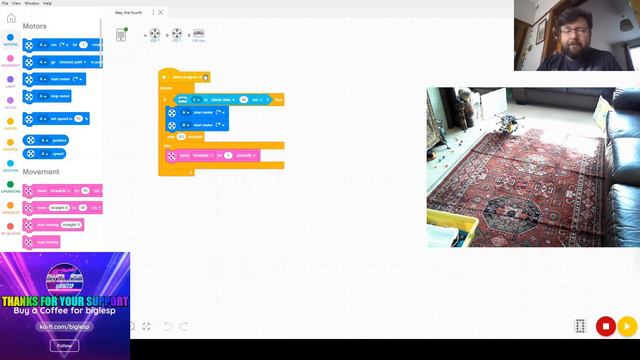Open port dropdown on first start motor block
Image resolution: width=640 pixels, height=360 pixels.
[185, 112]
